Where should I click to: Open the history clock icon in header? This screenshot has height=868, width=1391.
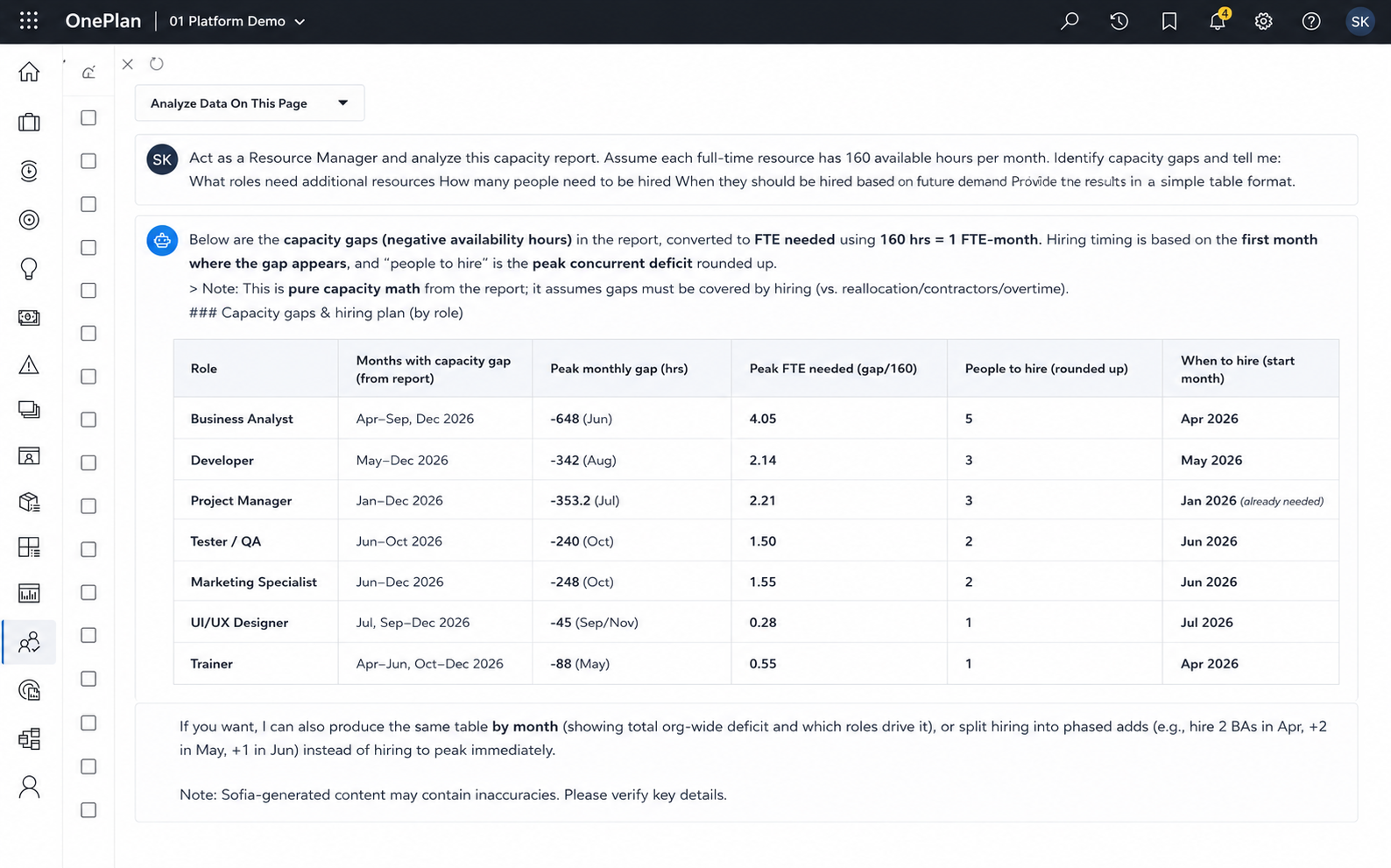point(1119,21)
